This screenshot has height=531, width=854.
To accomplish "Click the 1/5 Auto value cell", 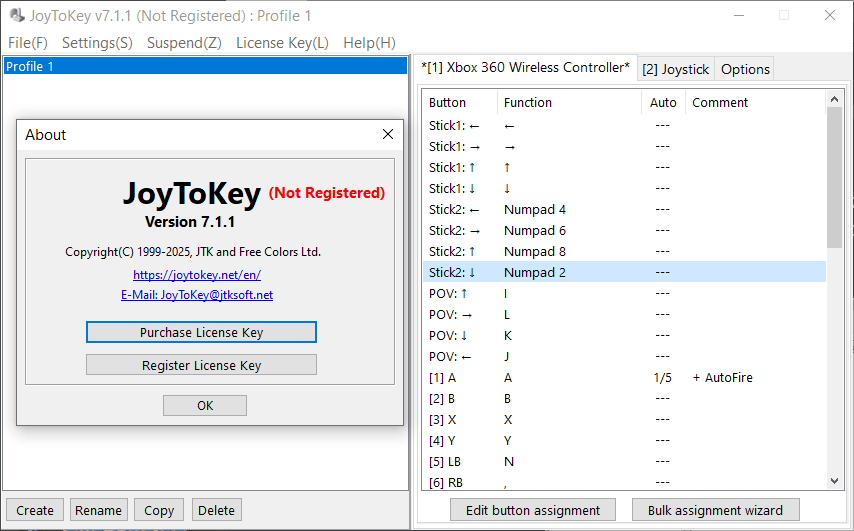I will click(662, 377).
